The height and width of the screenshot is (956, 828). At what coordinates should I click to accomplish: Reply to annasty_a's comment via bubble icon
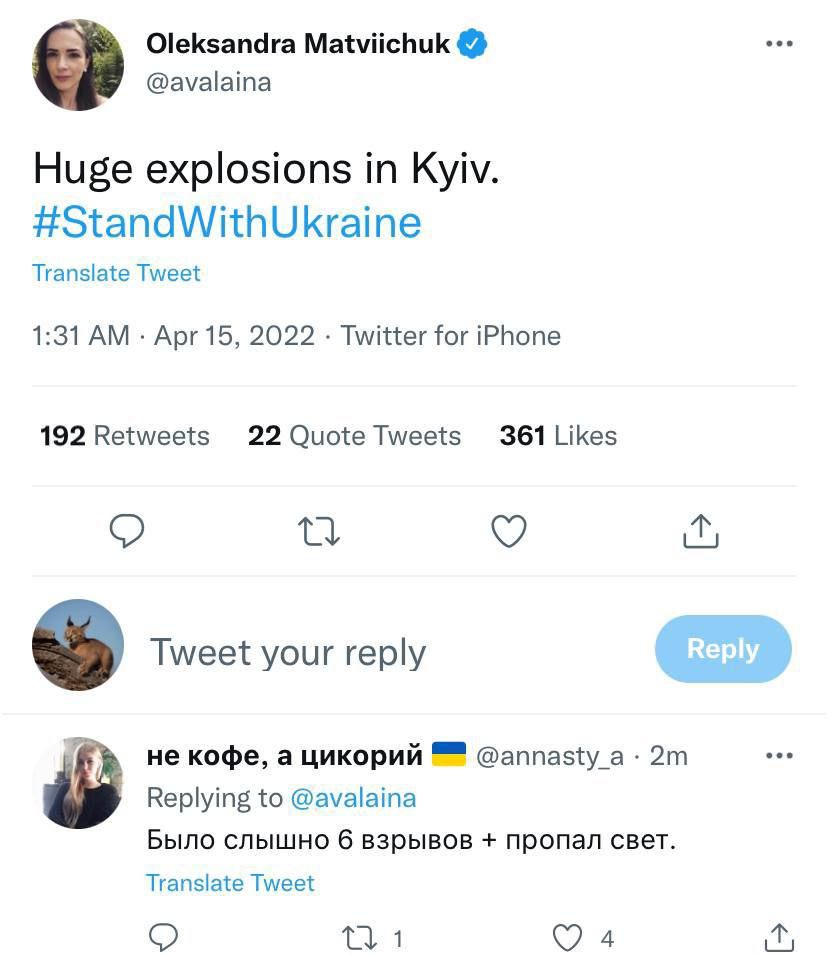(x=163, y=937)
